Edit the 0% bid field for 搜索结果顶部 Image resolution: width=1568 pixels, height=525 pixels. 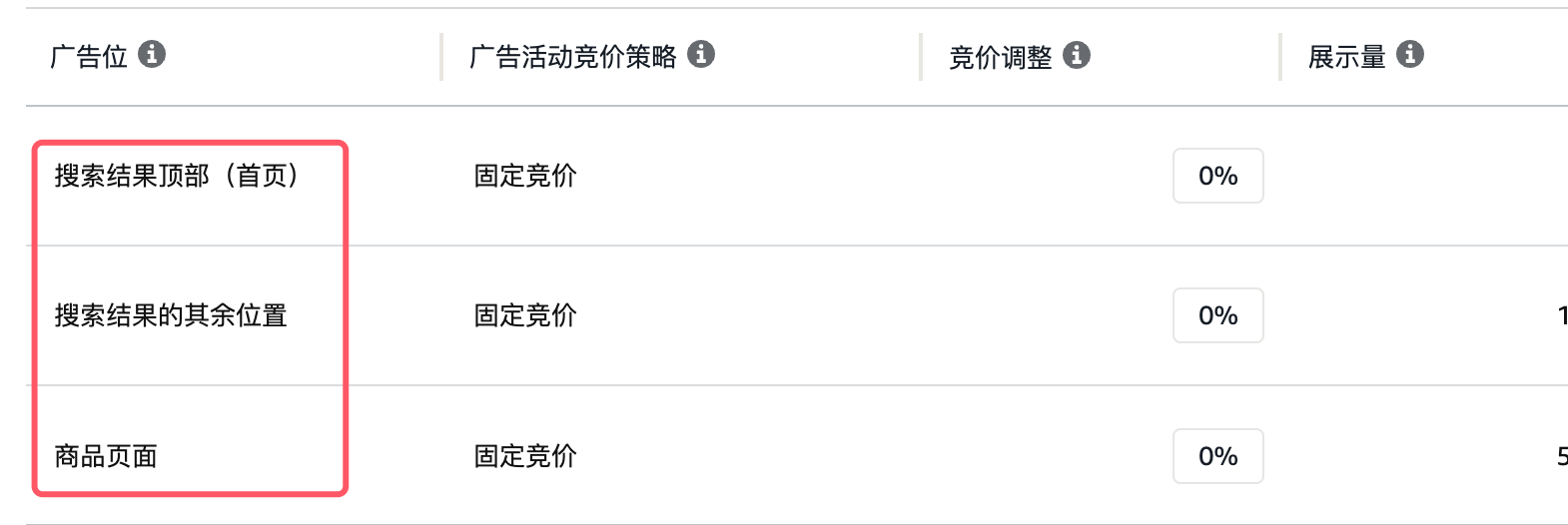click(1218, 176)
